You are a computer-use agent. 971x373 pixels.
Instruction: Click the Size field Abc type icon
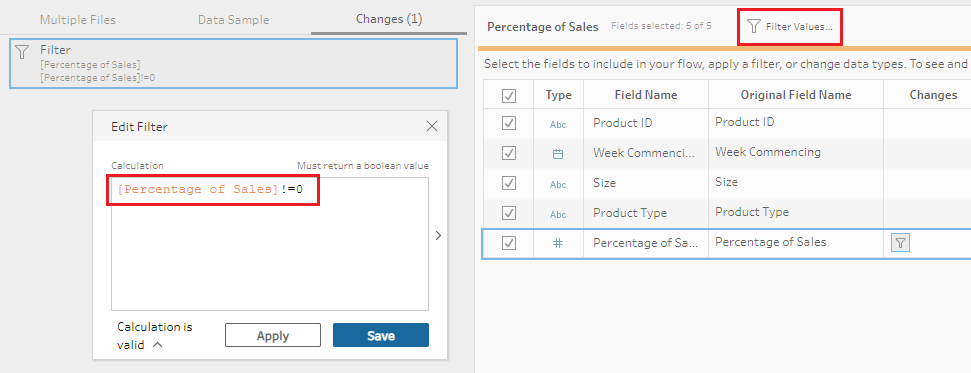point(558,185)
